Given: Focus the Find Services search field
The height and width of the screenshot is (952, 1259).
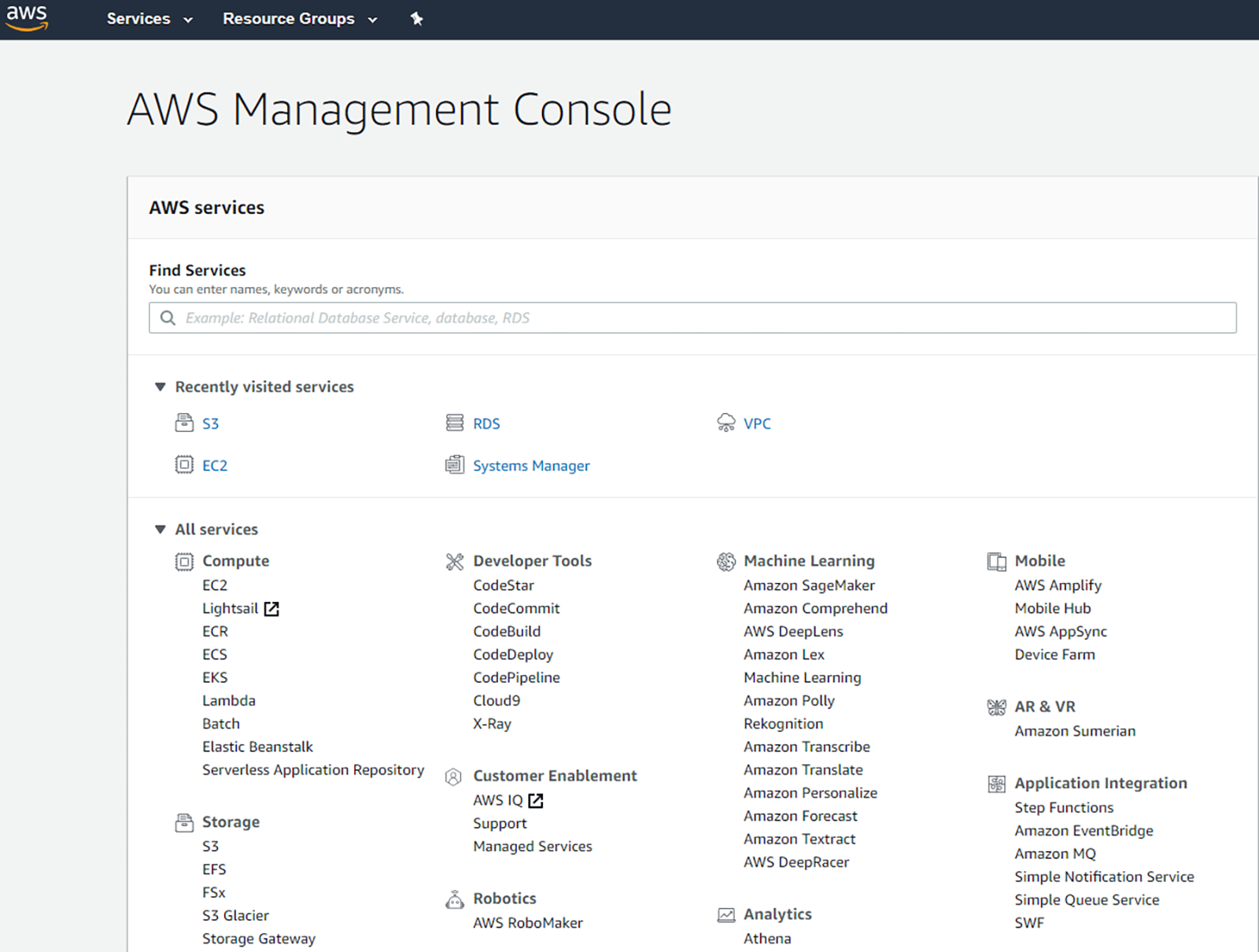Looking at the screenshot, I should 692,318.
